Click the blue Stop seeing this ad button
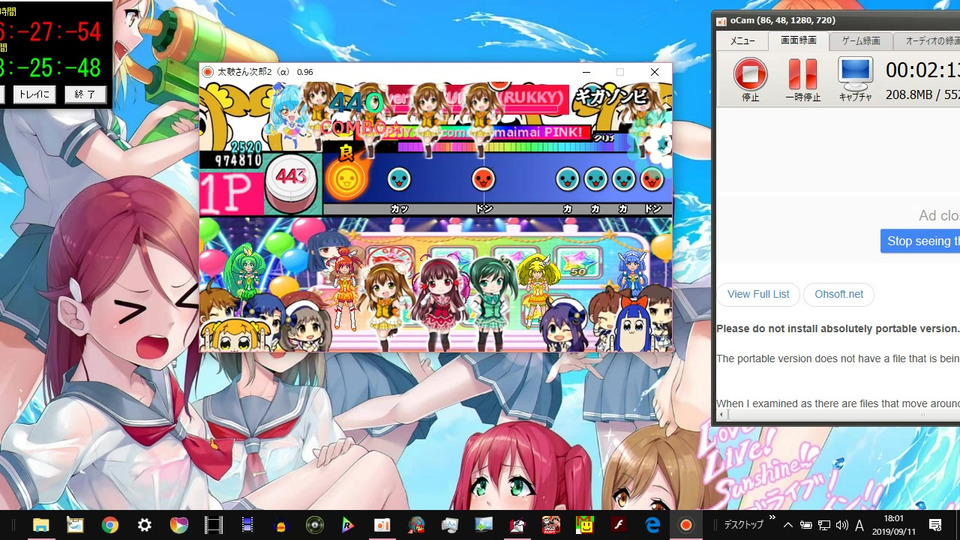 (x=920, y=241)
